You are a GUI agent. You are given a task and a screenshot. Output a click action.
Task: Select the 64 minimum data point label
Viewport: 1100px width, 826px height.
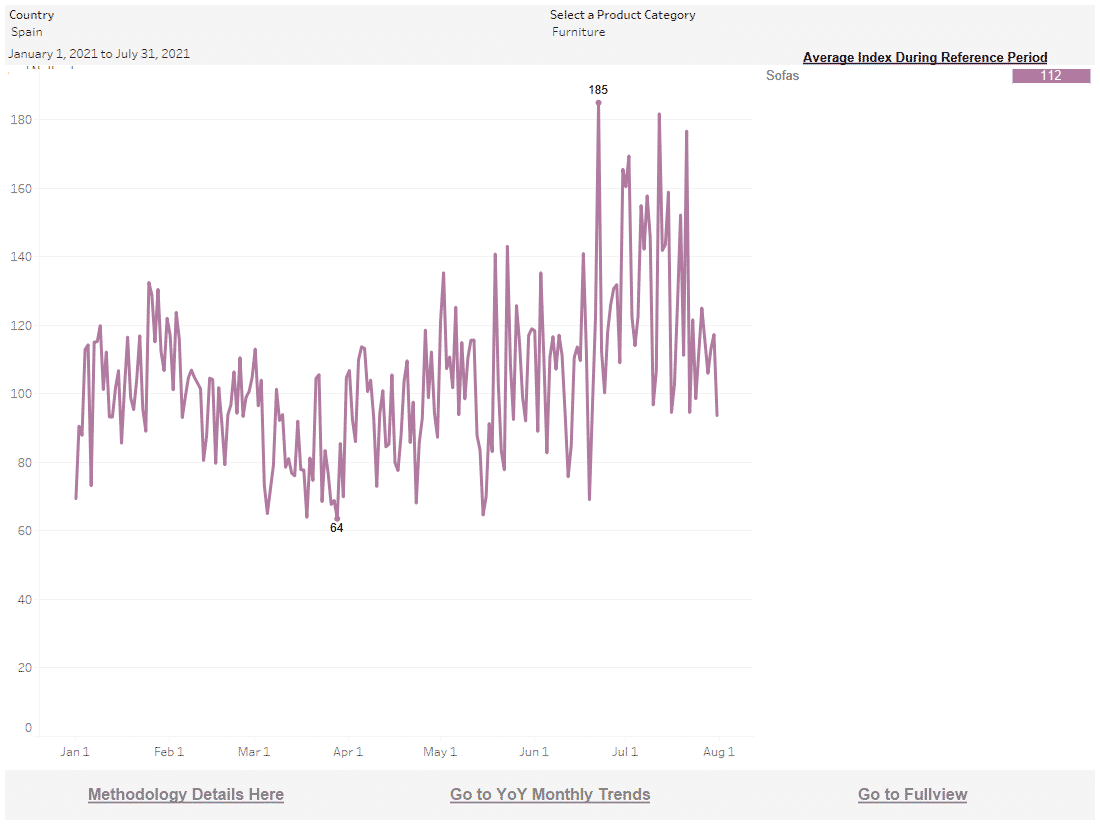337,527
